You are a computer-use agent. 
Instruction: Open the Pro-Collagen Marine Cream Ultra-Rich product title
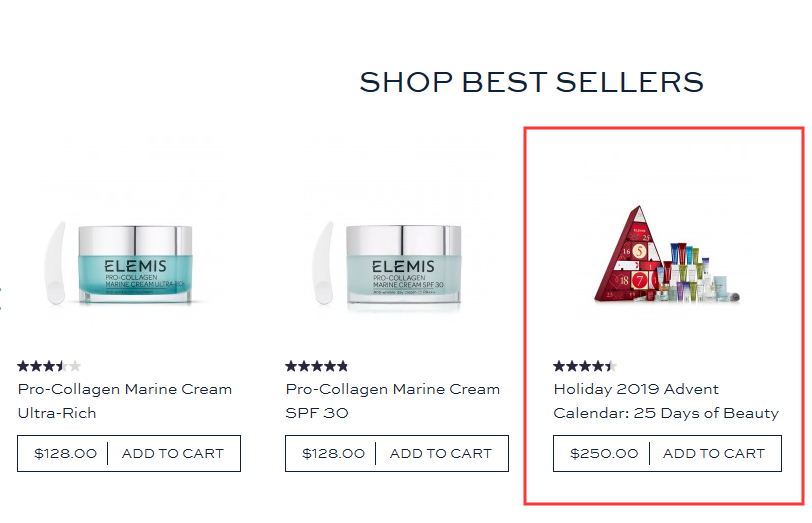[x=125, y=400]
